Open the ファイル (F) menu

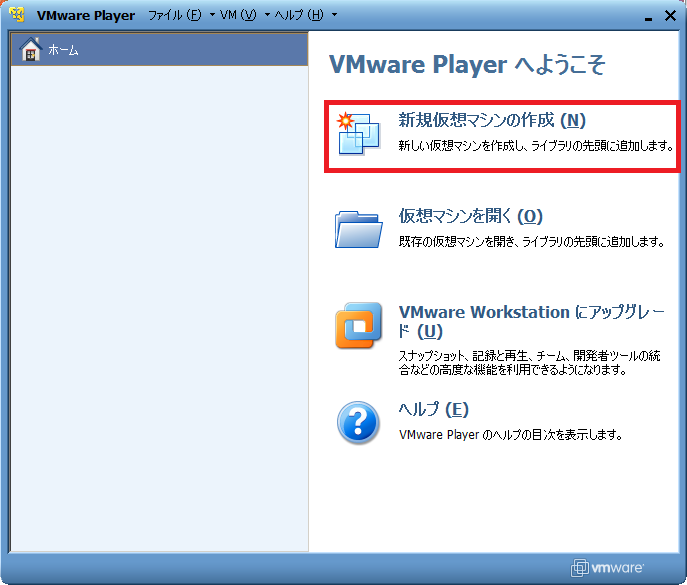click(x=174, y=15)
